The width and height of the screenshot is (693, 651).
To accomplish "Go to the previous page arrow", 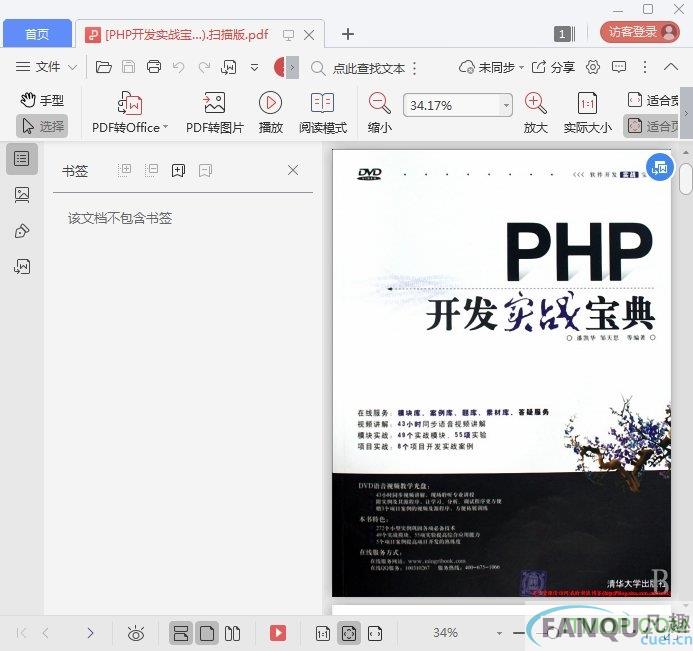I will 45,633.
